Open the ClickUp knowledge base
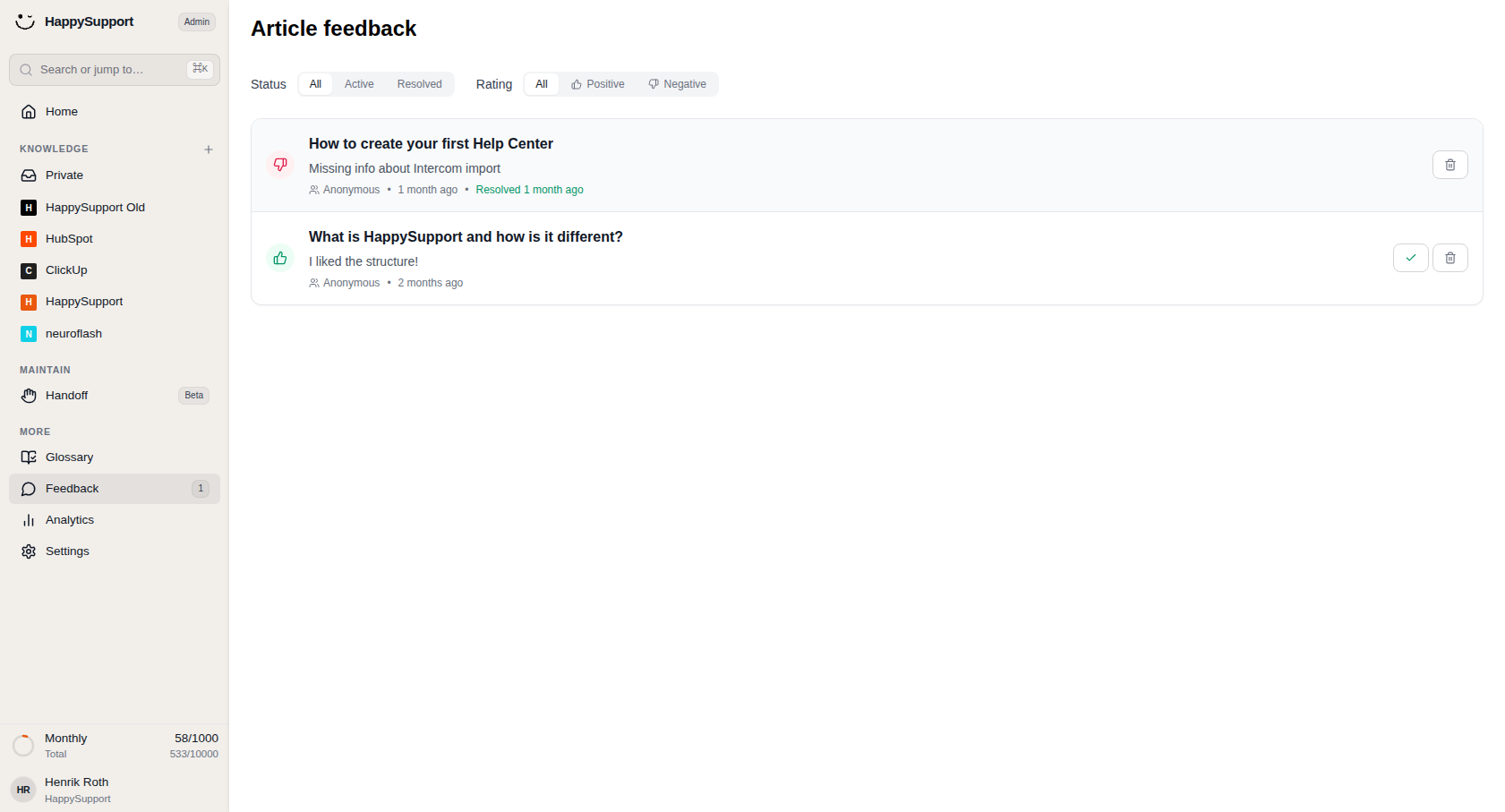The image size is (1505, 812). click(x=115, y=270)
